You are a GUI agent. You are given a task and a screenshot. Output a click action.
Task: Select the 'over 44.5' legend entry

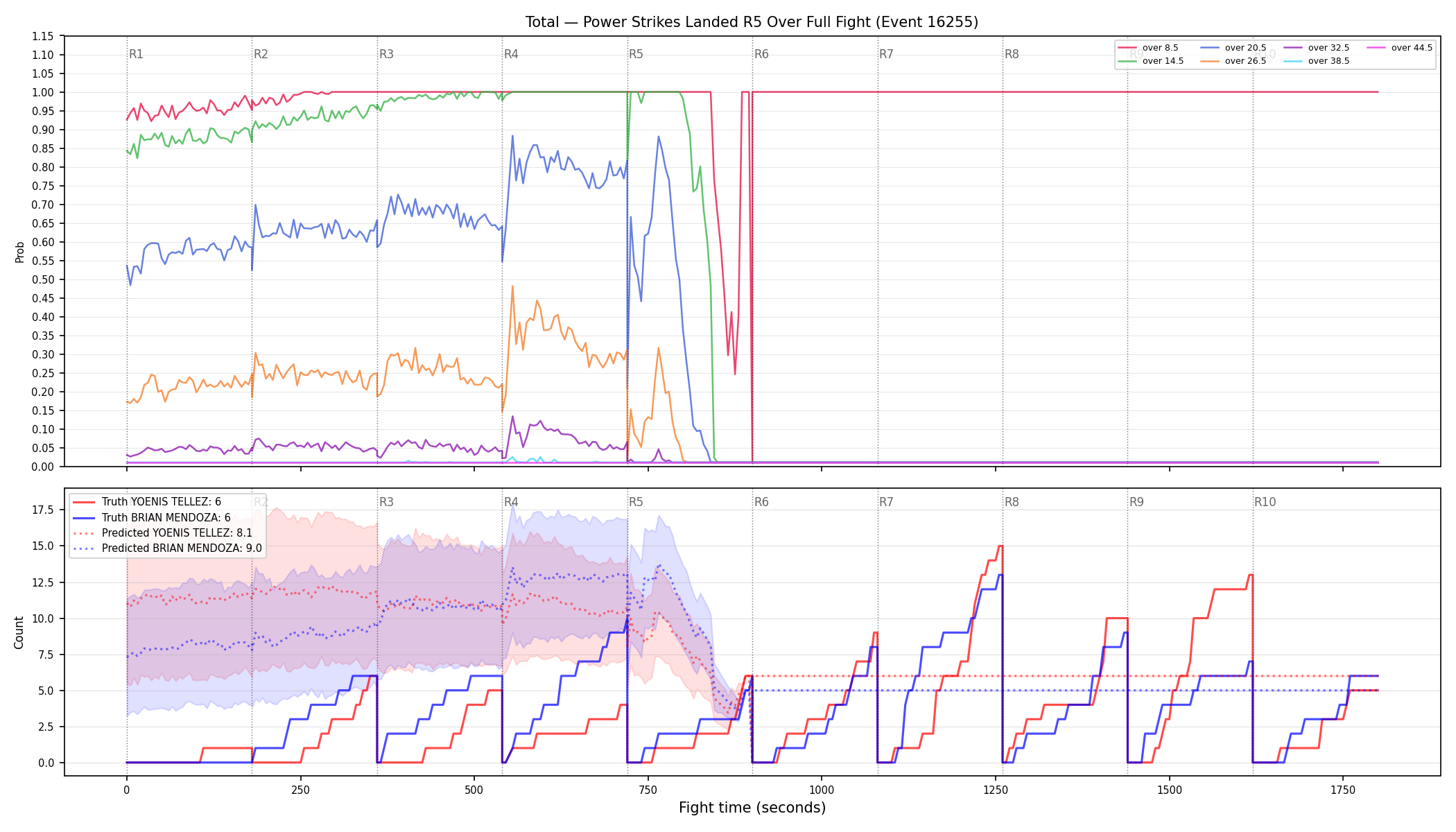click(x=1399, y=48)
